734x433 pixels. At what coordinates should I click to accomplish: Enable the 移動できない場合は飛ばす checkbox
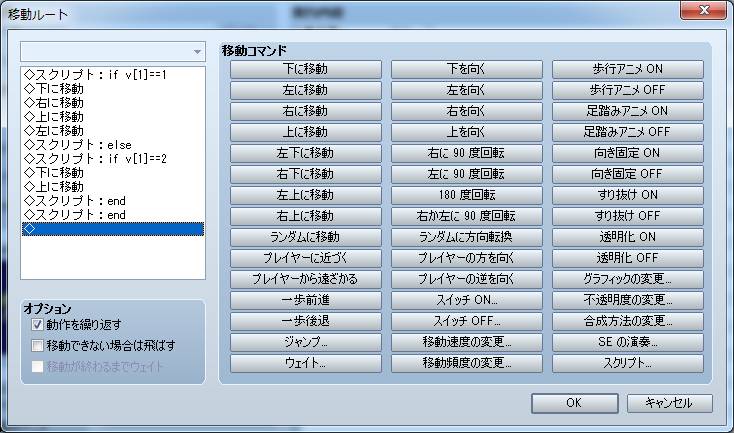pos(37,345)
